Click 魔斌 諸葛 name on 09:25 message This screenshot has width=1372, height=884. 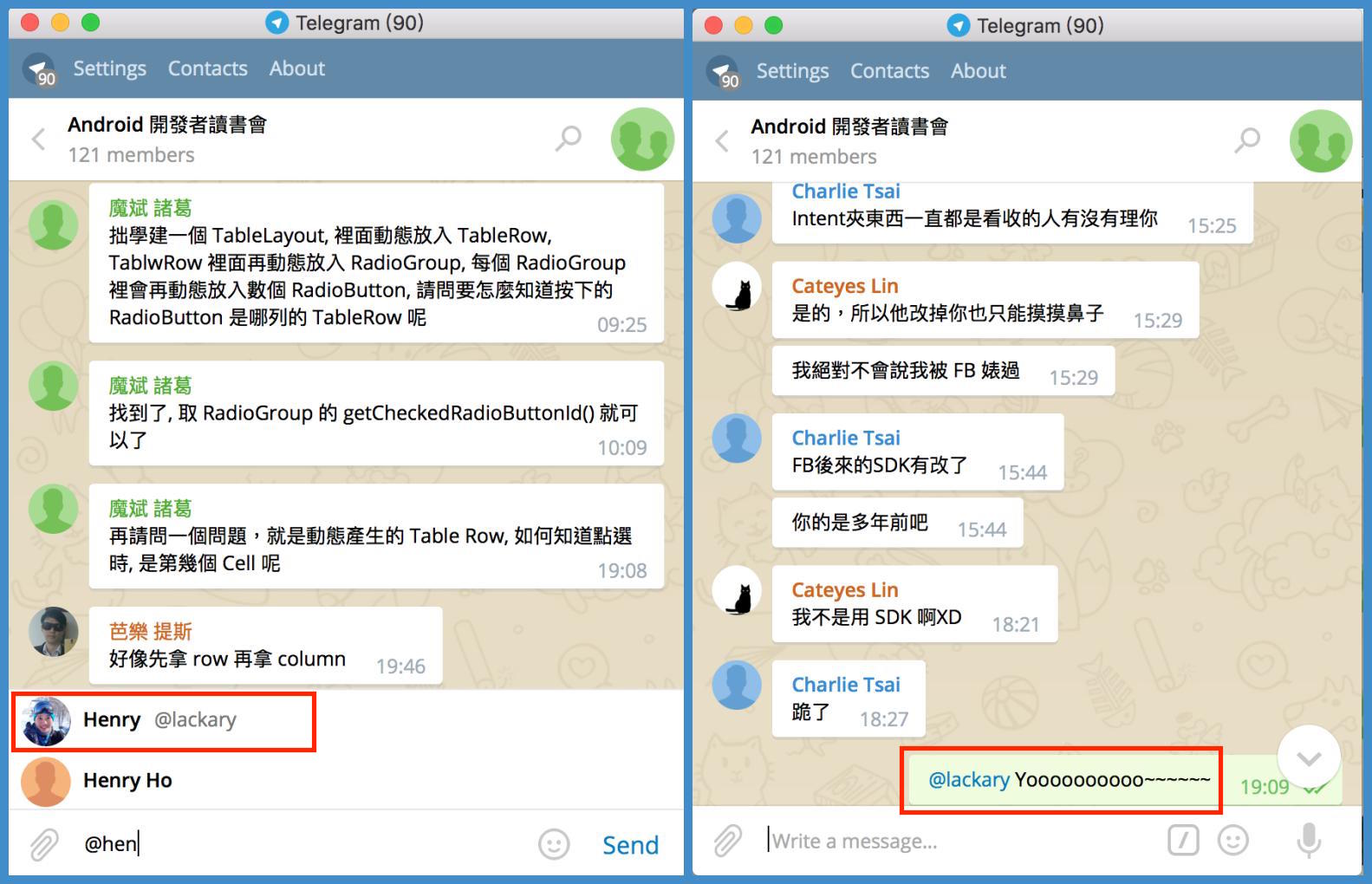pos(150,208)
